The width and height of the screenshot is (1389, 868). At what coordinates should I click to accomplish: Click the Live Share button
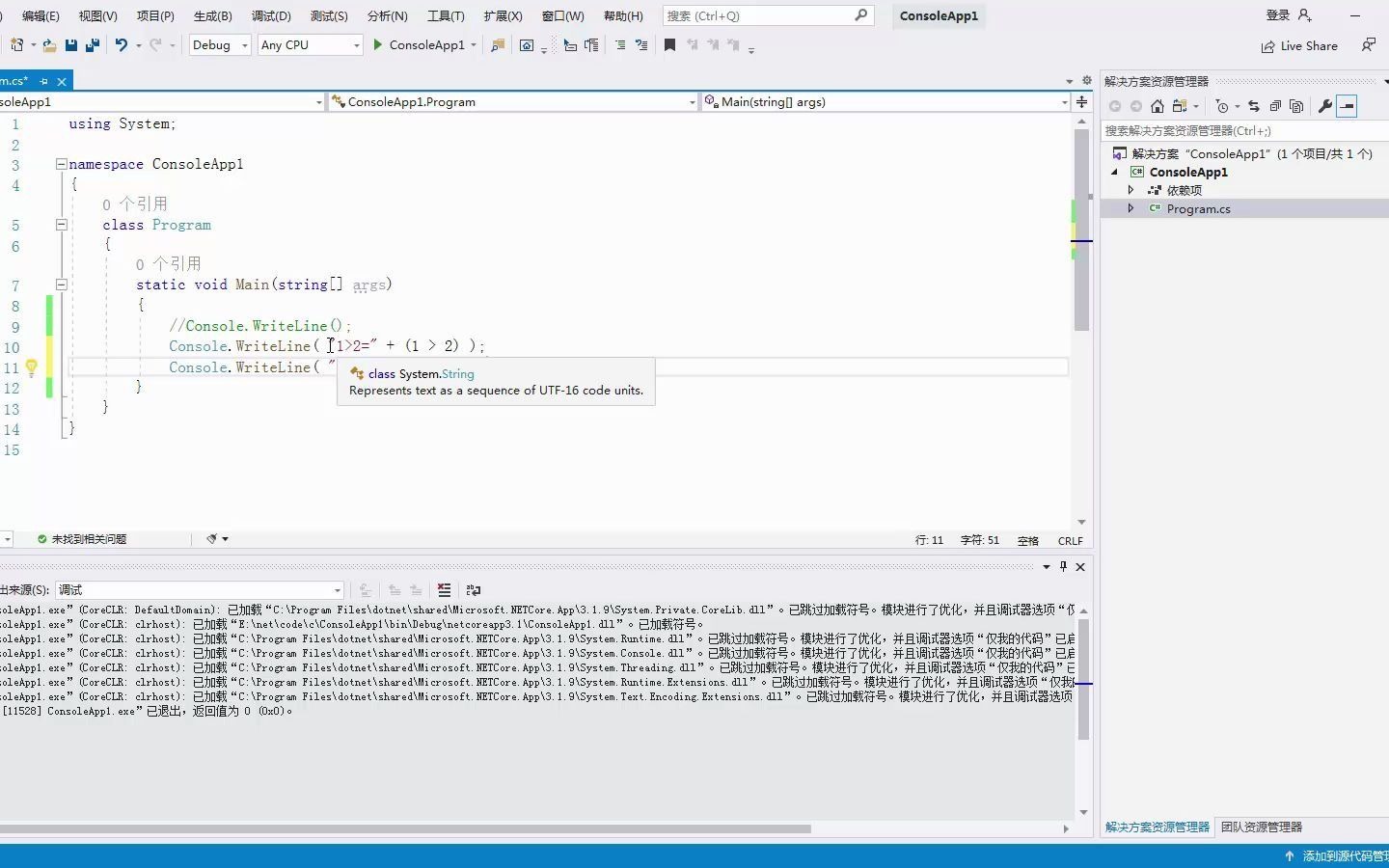click(x=1299, y=46)
